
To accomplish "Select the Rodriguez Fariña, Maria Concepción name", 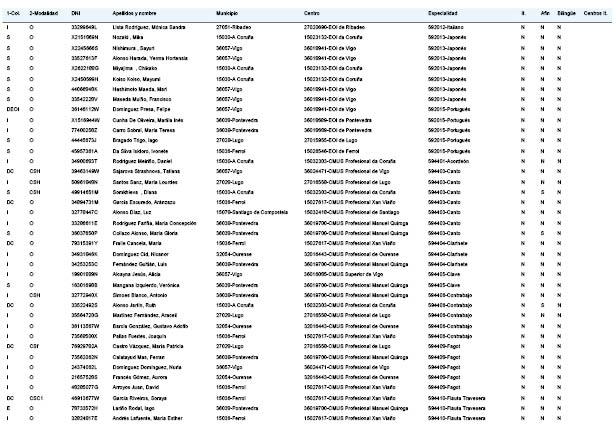I will point(154,223).
